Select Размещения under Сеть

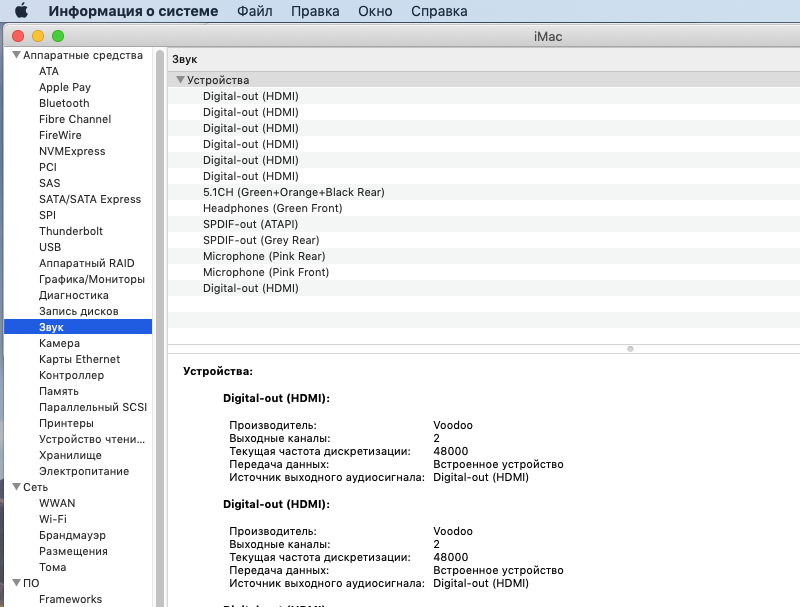click(x=73, y=551)
